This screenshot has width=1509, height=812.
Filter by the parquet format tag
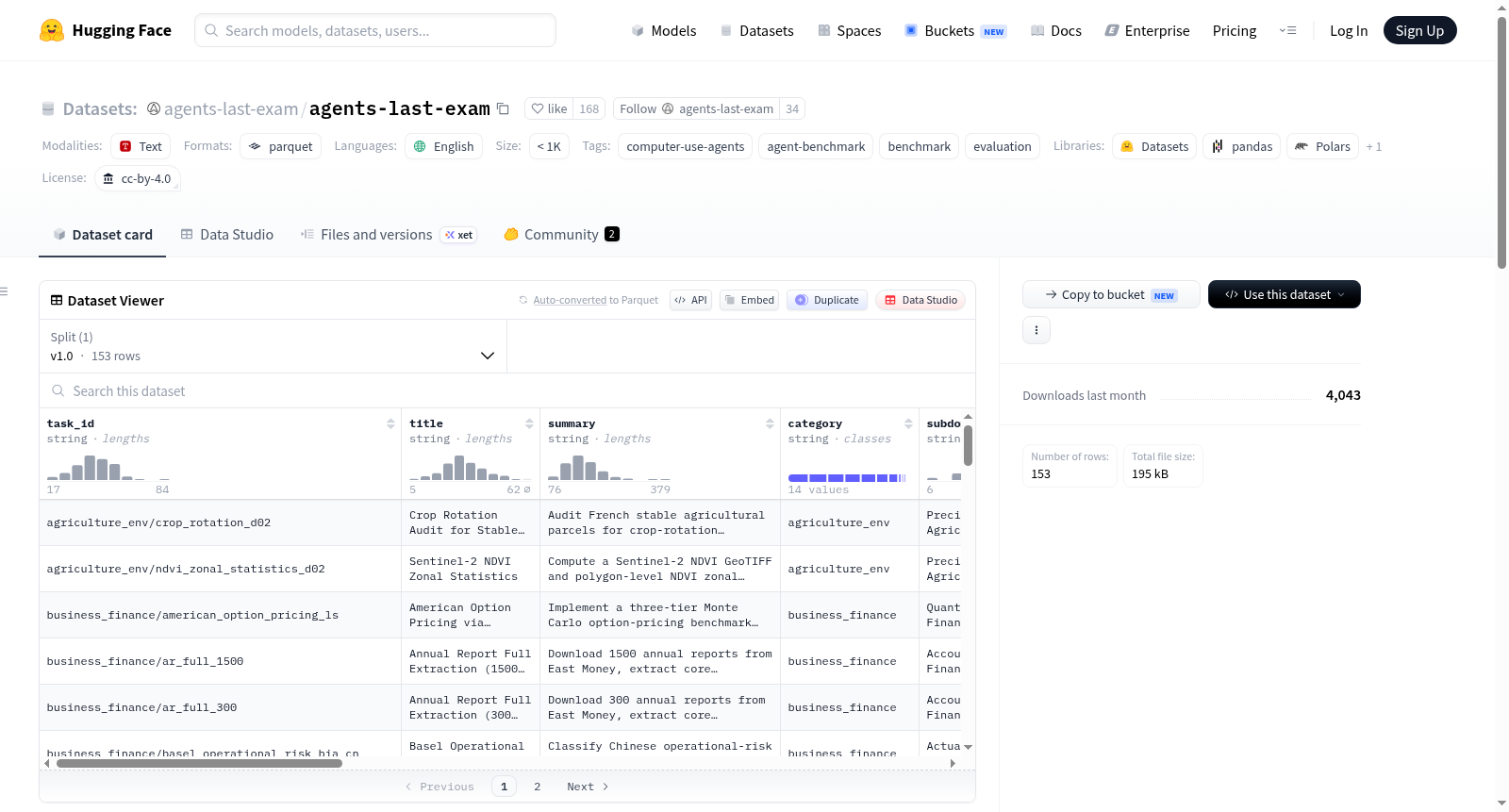tap(280, 146)
